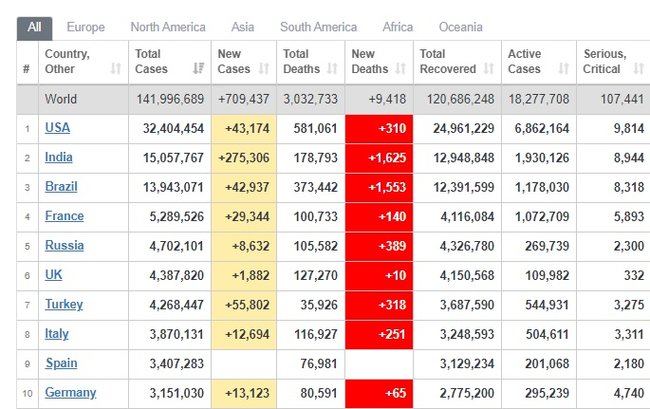Open Brazil country details link

click(60, 187)
